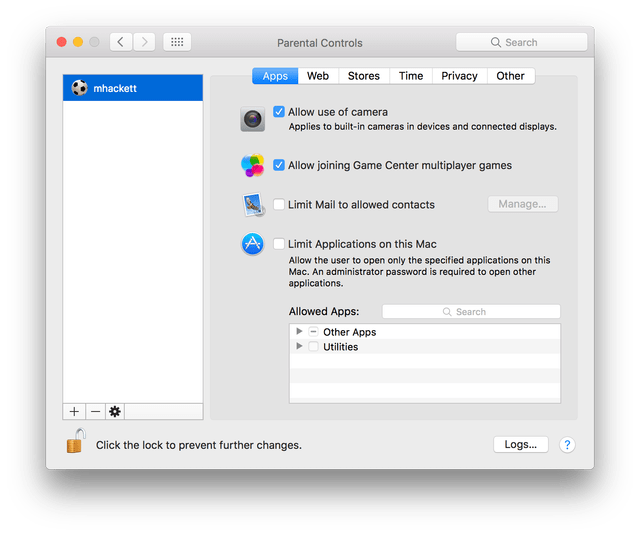640x535 pixels.
Task: Enable Limit Applications on this Mac
Action: point(279,244)
